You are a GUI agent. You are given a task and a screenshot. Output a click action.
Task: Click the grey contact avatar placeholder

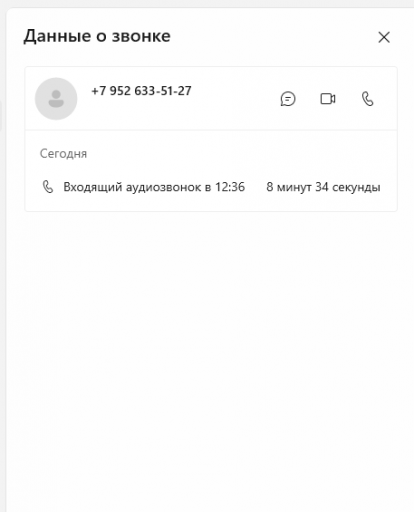[56, 99]
